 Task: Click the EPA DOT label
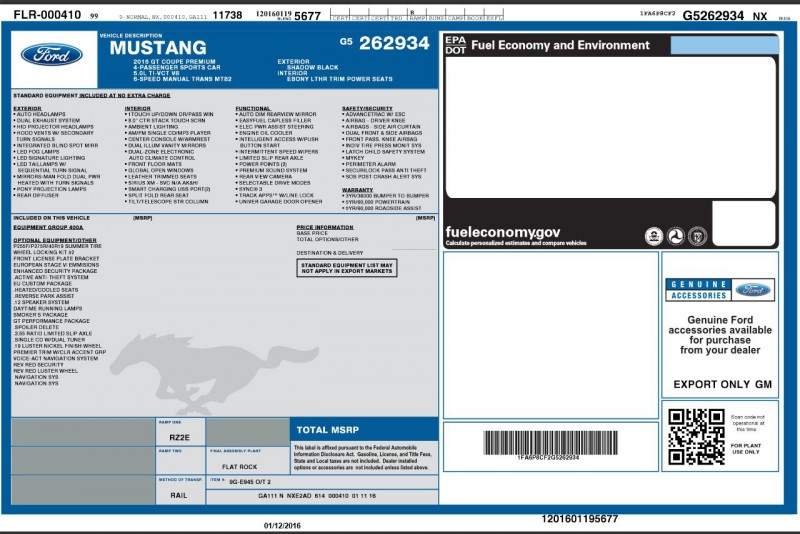tap(456, 45)
